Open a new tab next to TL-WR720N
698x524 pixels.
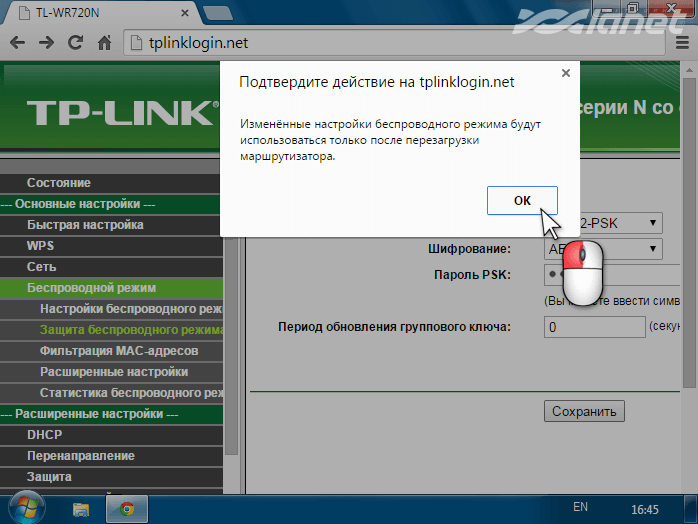click(217, 13)
